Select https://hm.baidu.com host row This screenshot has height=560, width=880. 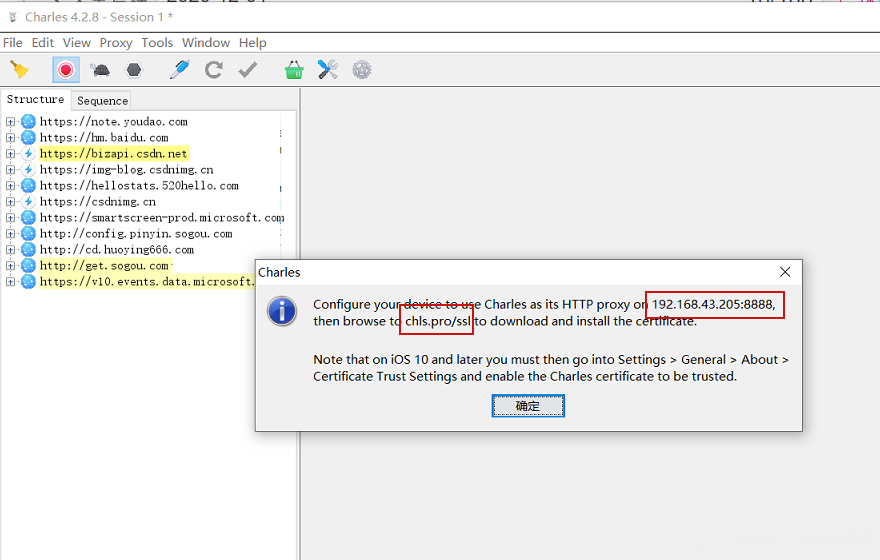point(104,137)
